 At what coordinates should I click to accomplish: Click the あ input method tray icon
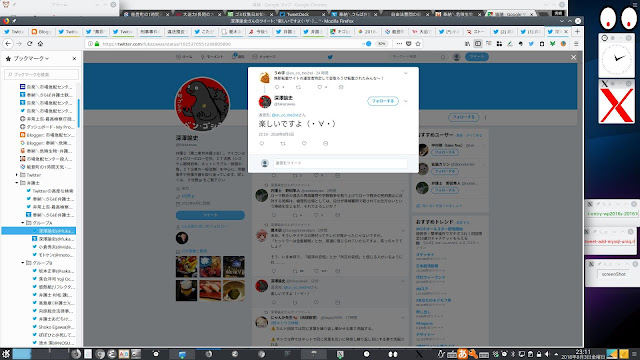[462, 354]
